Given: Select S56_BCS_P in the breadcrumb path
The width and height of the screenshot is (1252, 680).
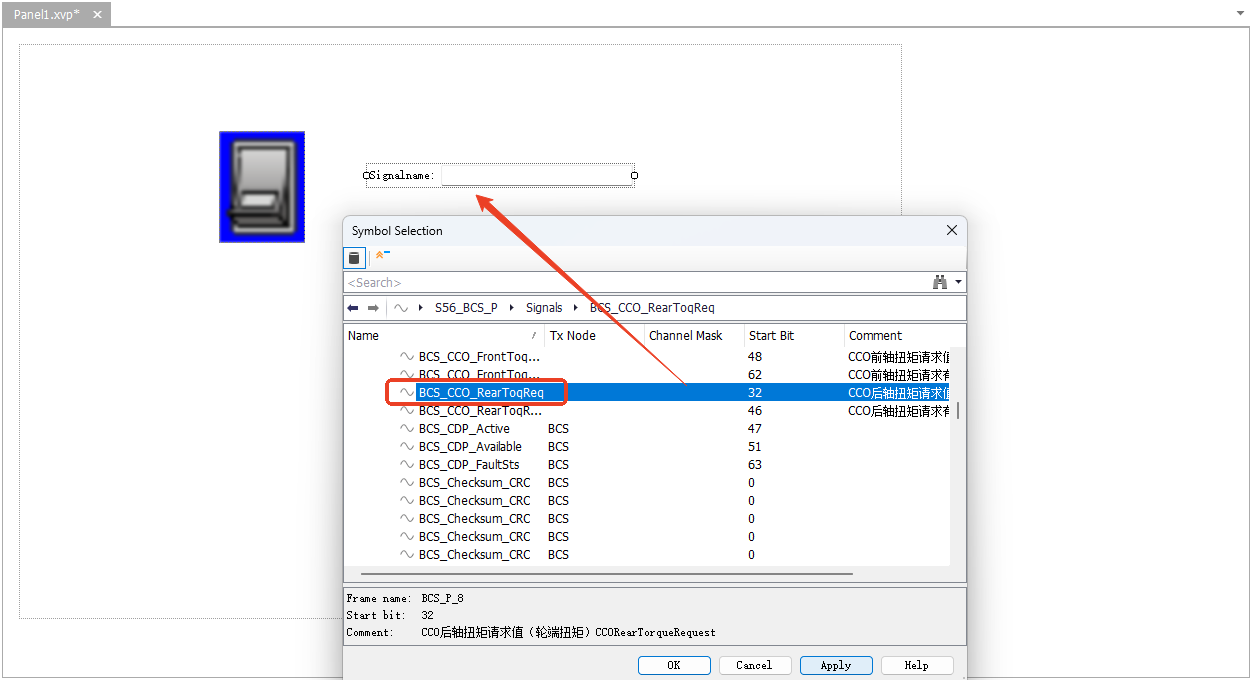Looking at the screenshot, I should (x=466, y=308).
